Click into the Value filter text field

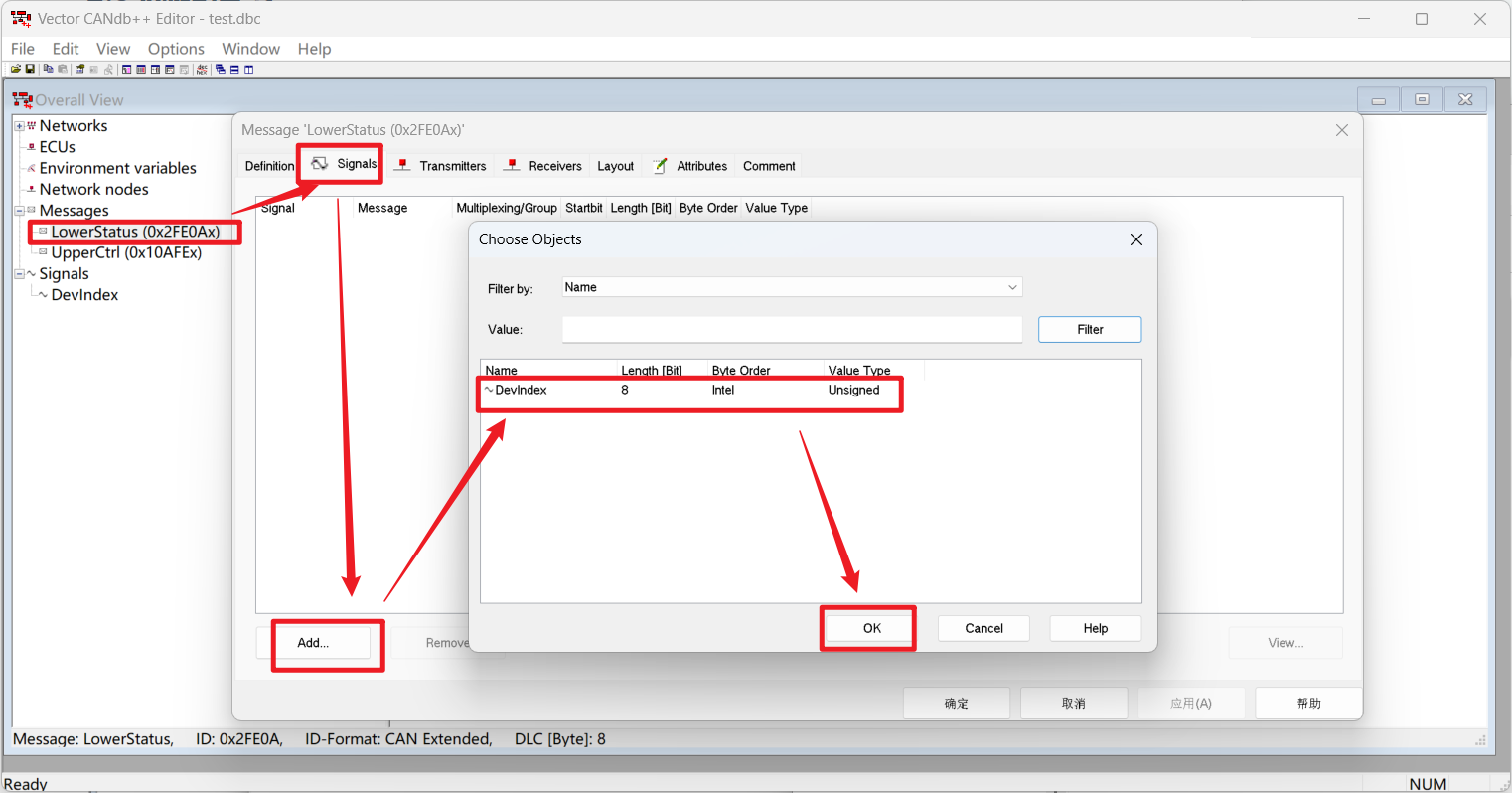tap(791, 330)
